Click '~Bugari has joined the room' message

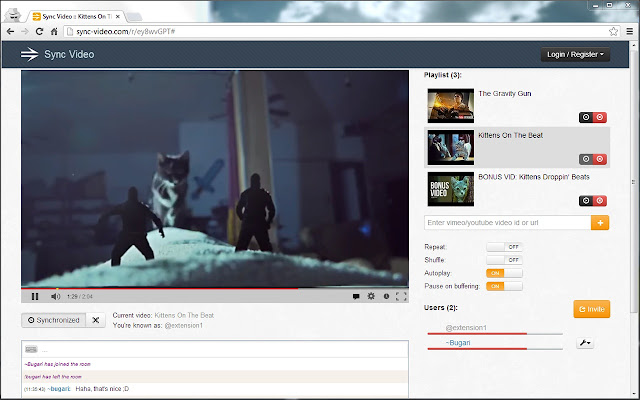click(x=58, y=364)
